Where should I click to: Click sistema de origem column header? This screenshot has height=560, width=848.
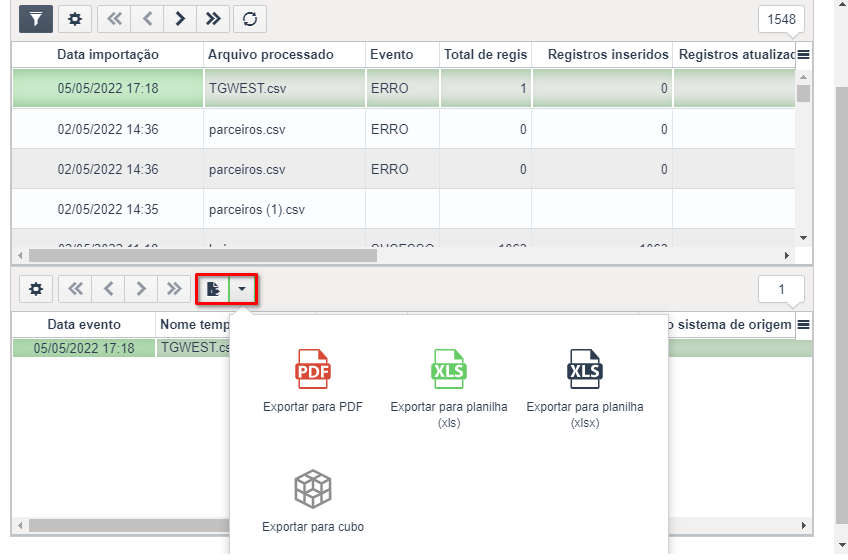pos(734,325)
